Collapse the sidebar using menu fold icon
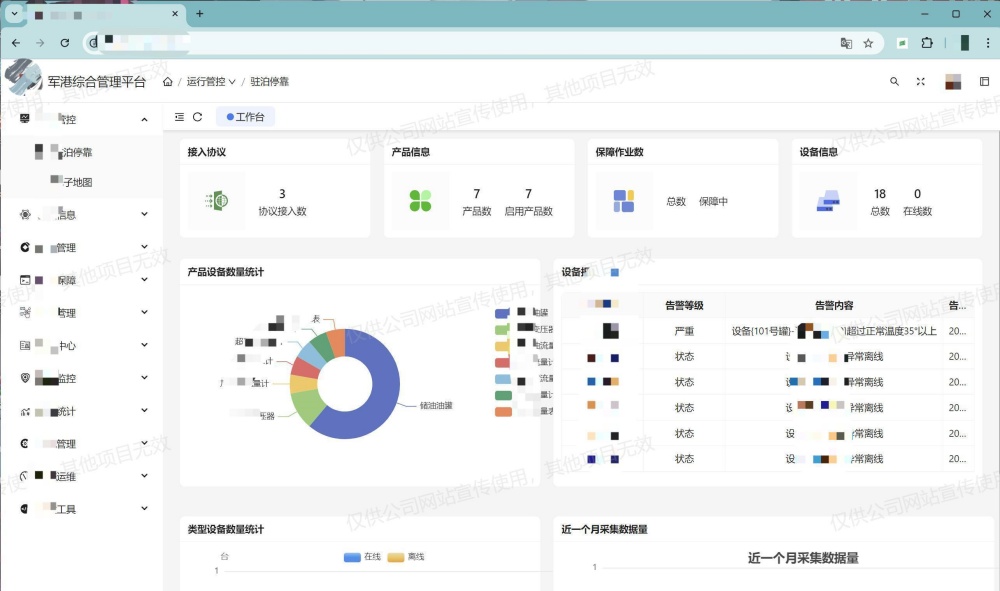 [179, 117]
